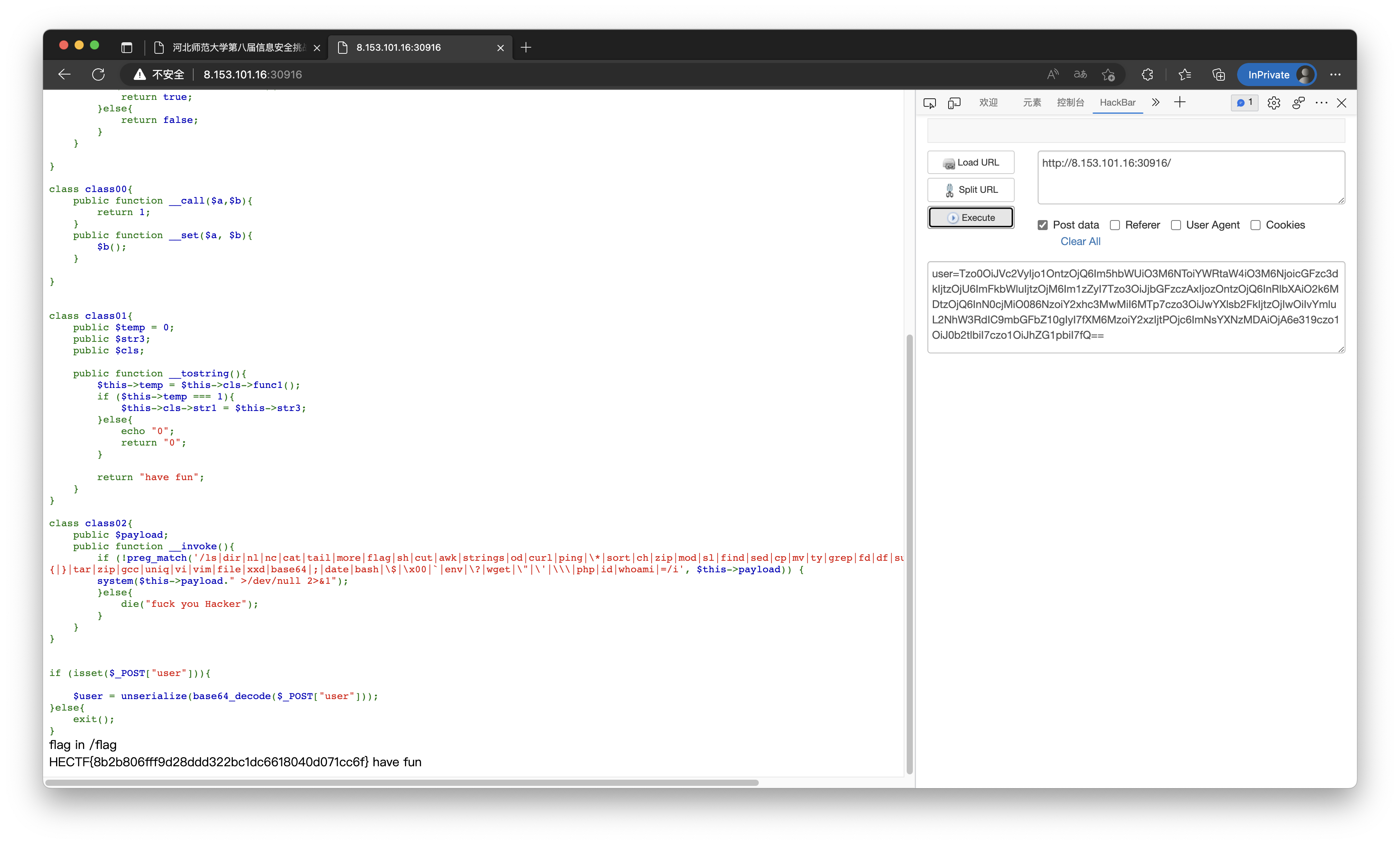The height and width of the screenshot is (845, 1400).
Task: Click the browser extensions puzzle icon
Action: tap(1147, 75)
